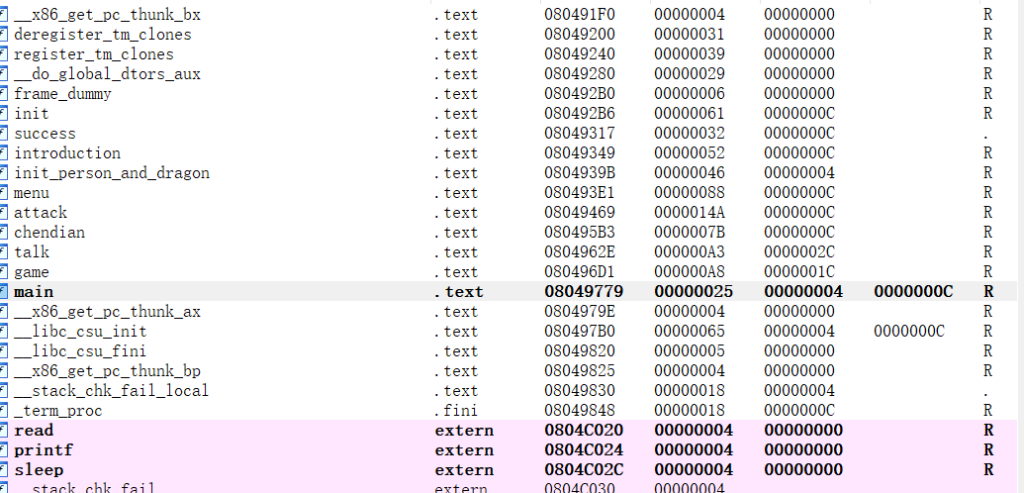Select the init_person_and_dragon function

point(111,173)
